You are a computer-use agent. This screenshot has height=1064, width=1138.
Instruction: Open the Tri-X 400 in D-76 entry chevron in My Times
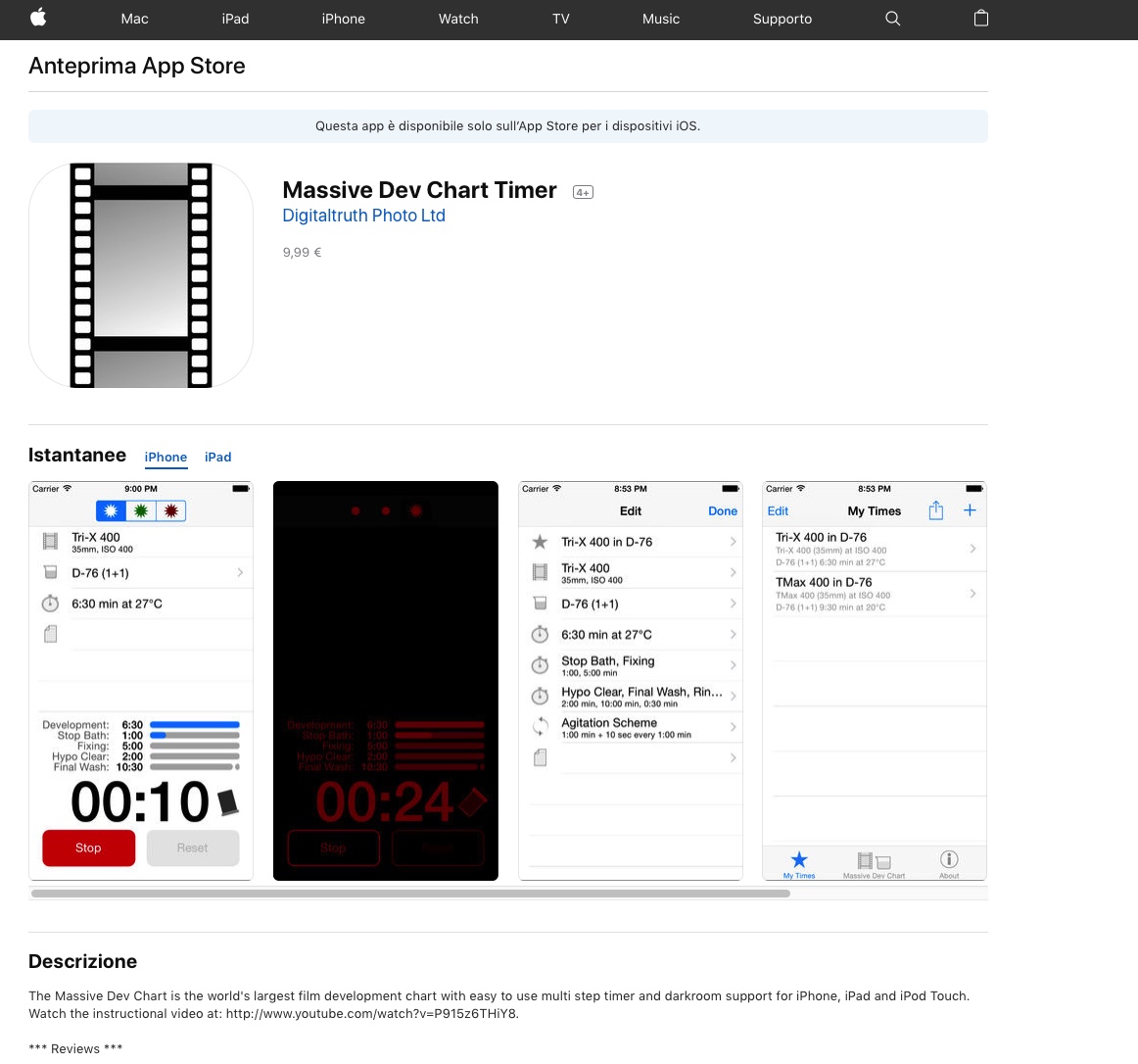972,549
